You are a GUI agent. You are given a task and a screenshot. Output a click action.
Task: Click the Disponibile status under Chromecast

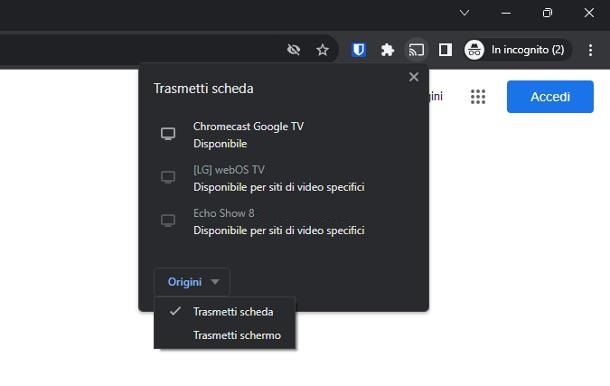pyautogui.click(x=220, y=144)
